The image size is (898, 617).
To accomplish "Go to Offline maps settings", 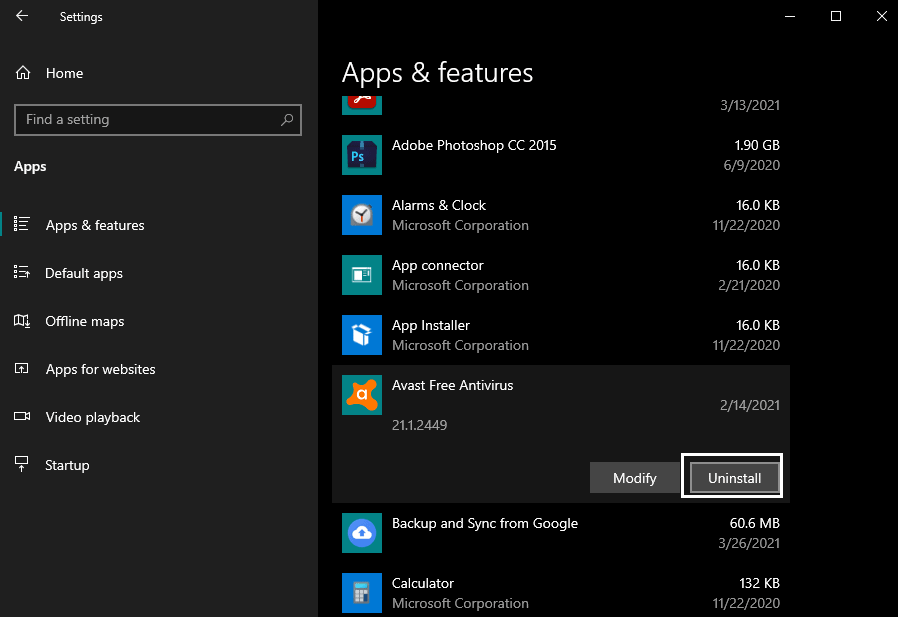I will (x=85, y=321).
